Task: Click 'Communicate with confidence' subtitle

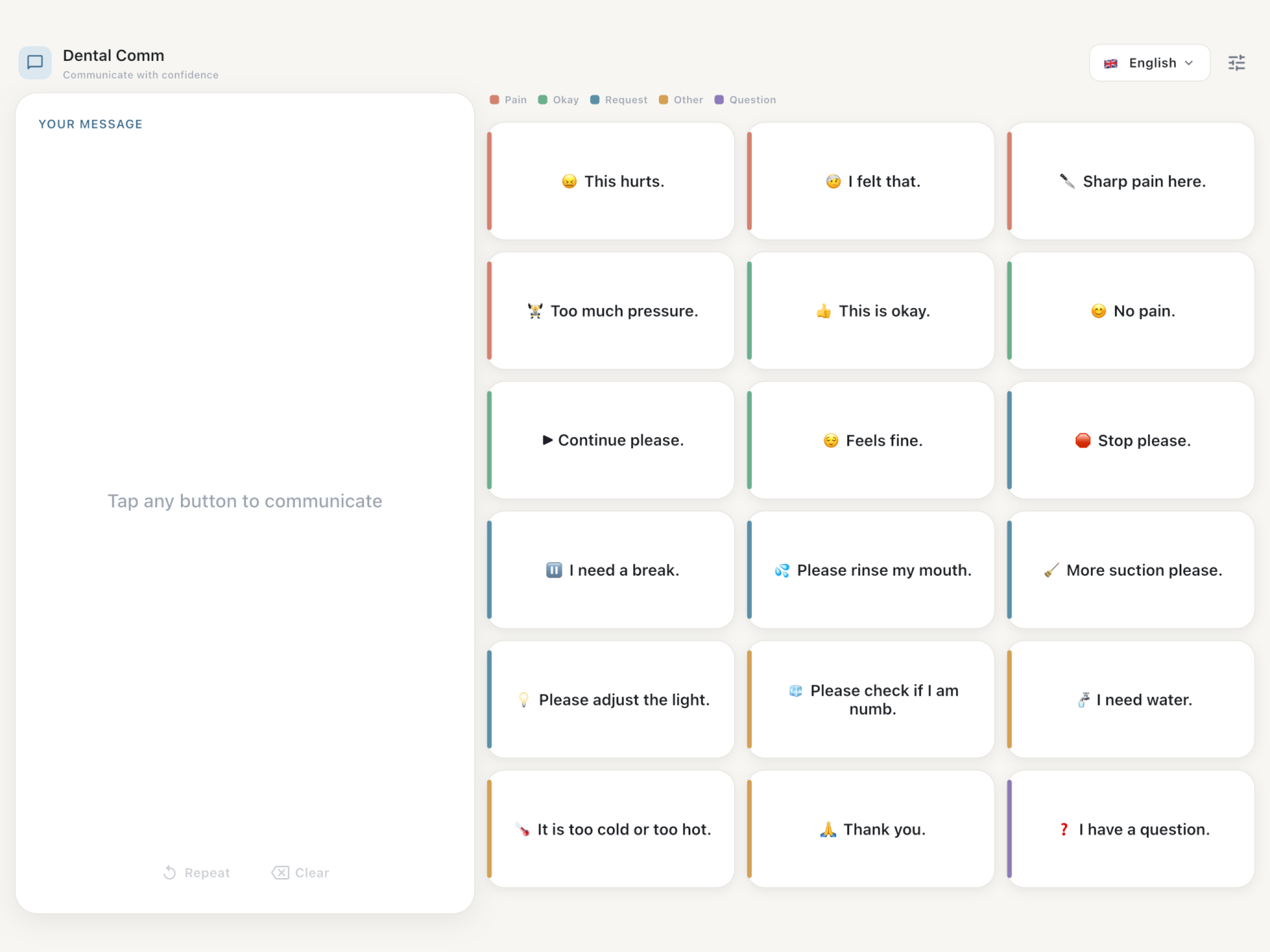Action: tap(141, 75)
